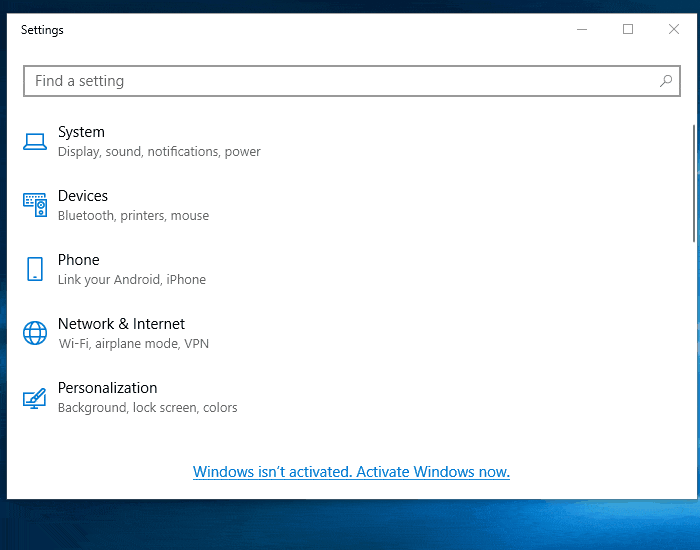Click "Bluetooth, printers, mouse" description text
The width and height of the screenshot is (700, 550).
[x=133, y=216]
